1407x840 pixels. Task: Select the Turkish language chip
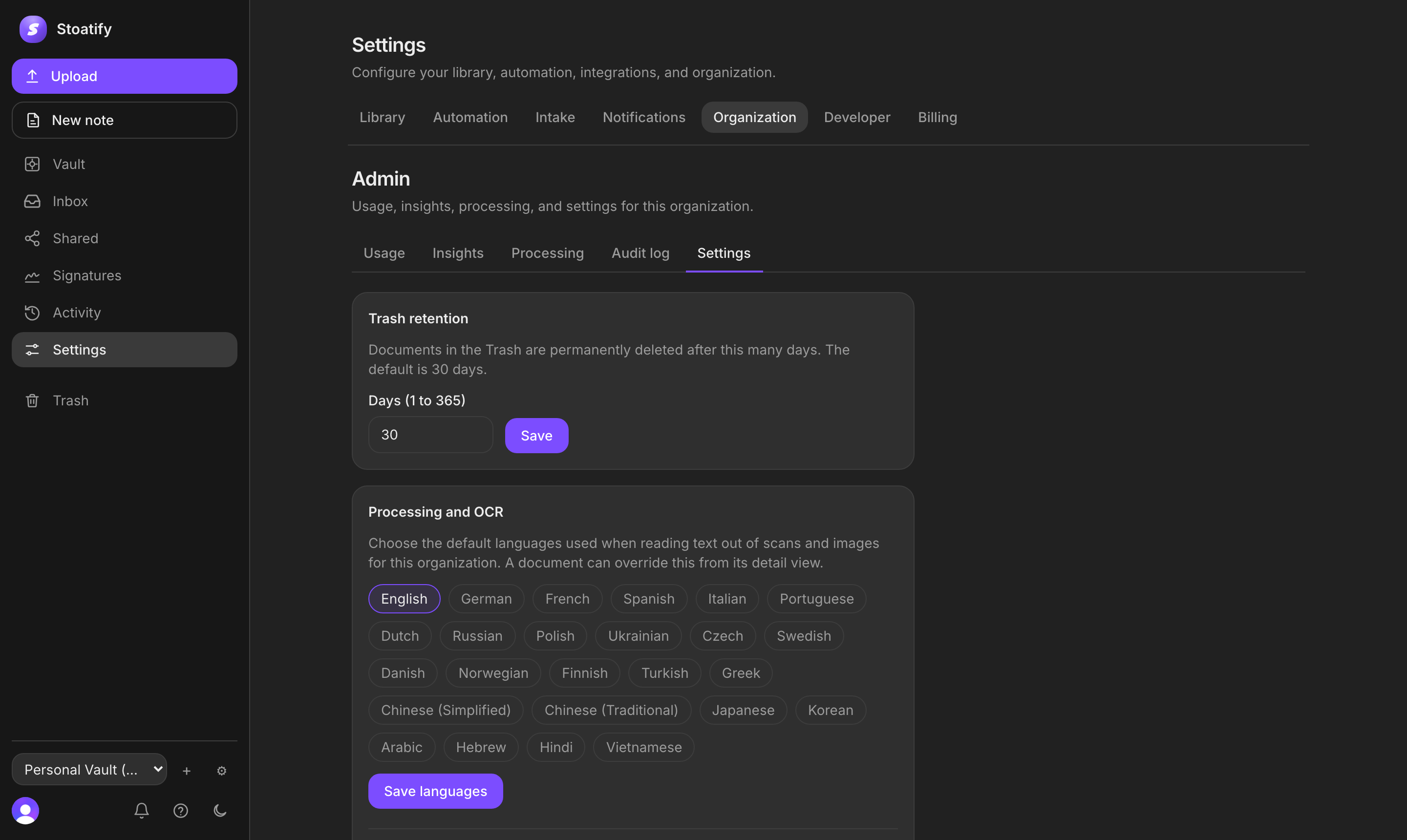tap(665, 673)
